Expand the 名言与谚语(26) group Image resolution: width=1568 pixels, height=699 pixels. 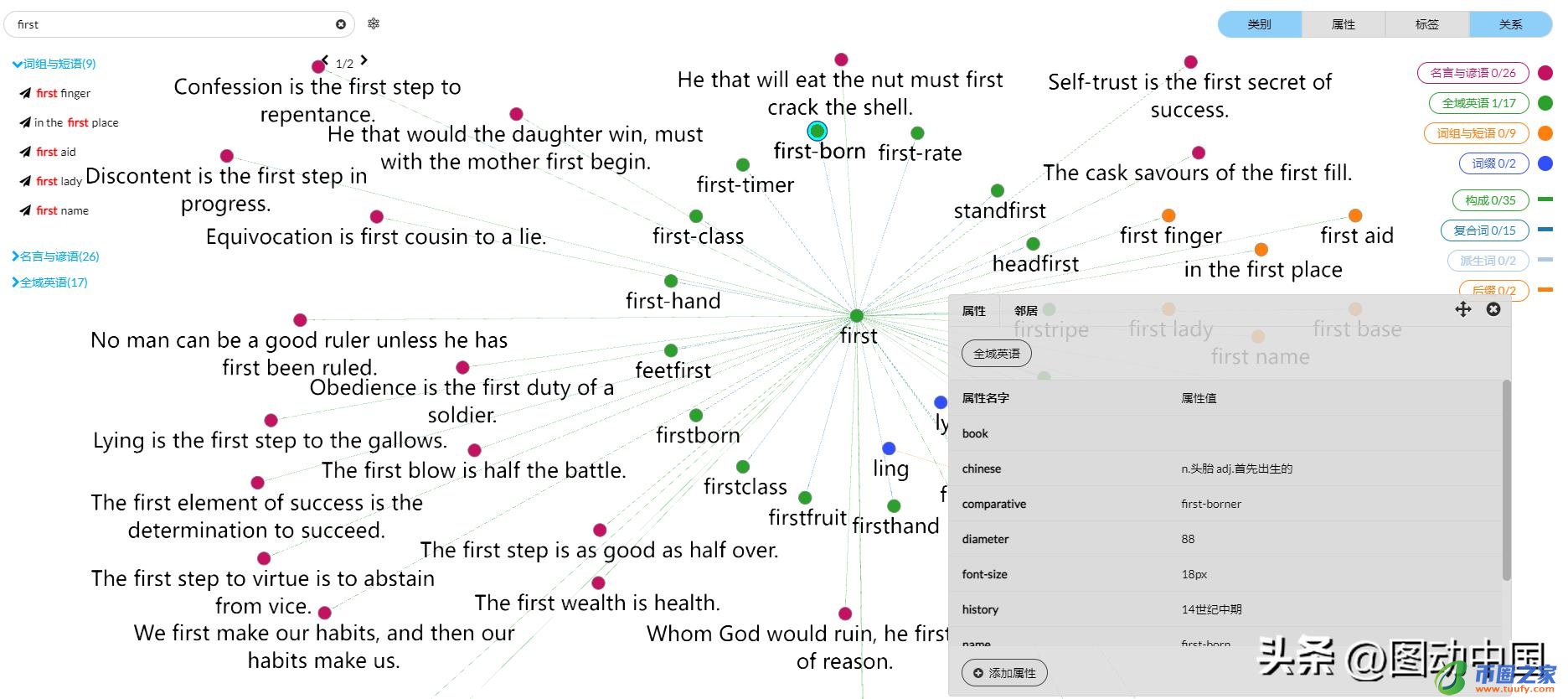(15, 256)
